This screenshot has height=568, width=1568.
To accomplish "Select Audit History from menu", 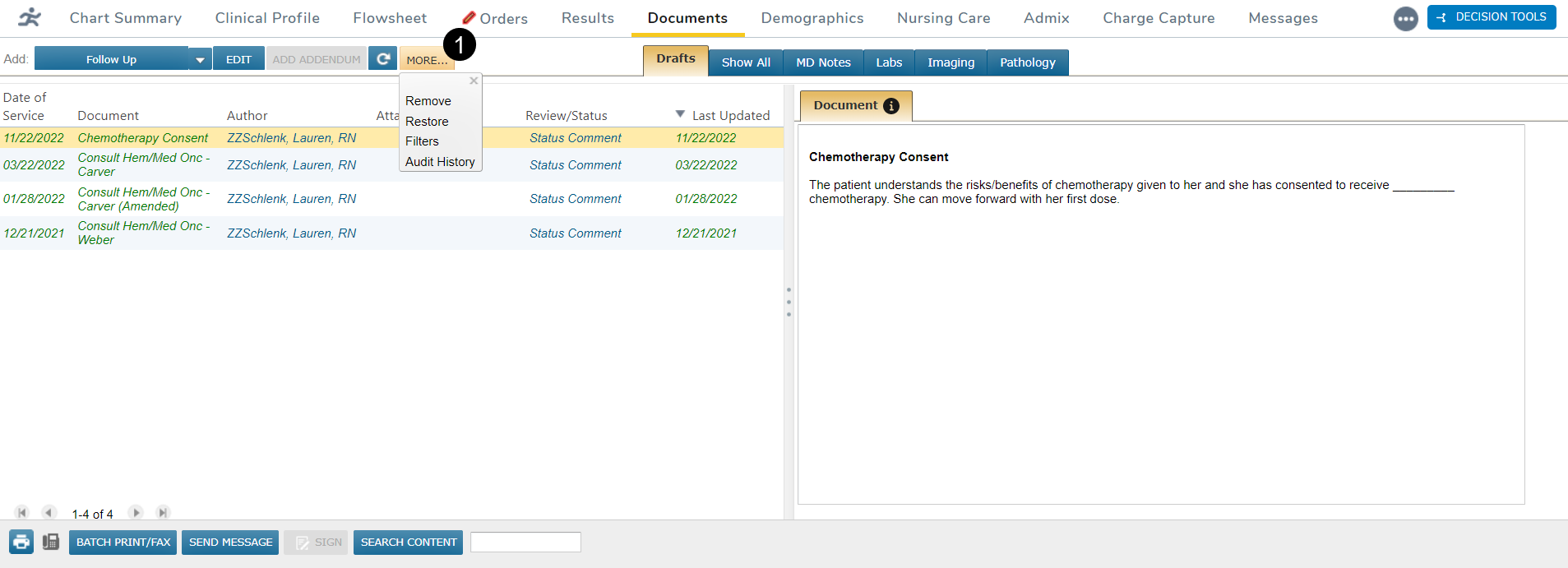I will pos(440,162).
